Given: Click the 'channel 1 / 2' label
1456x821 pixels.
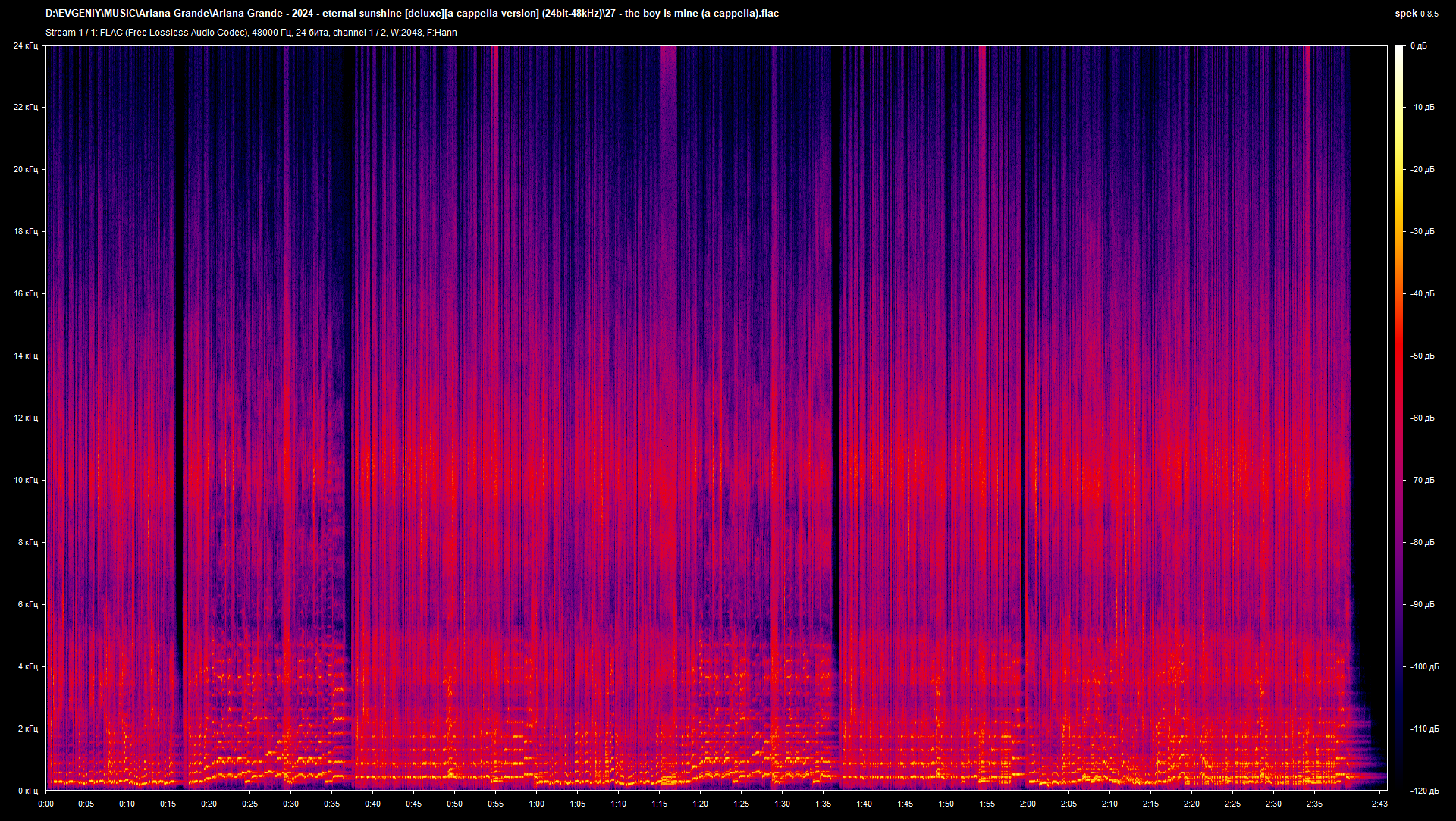Looking at the screenshot, I should [360, 32].
